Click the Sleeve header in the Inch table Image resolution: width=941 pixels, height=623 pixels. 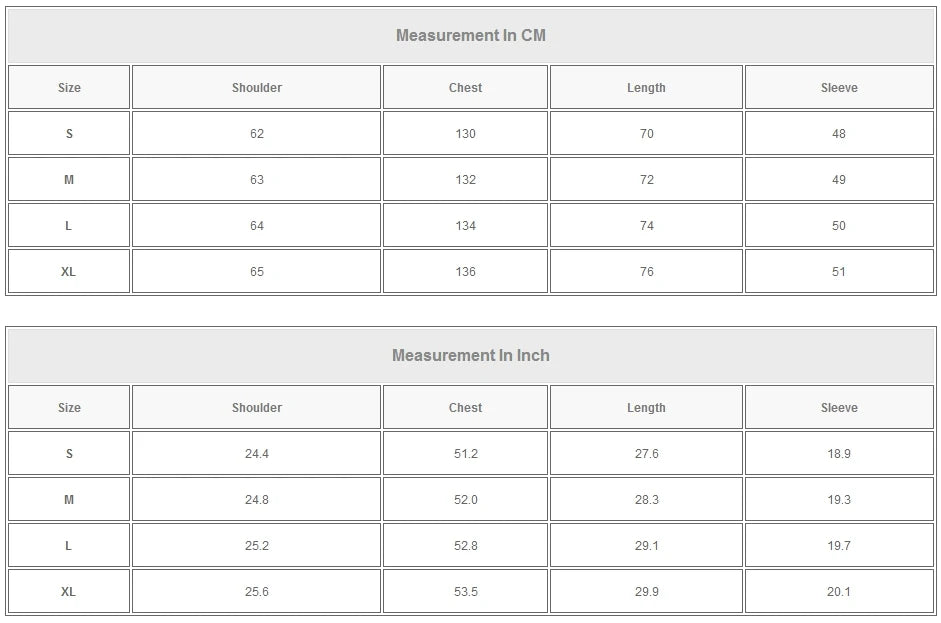[x=839, y=408]
